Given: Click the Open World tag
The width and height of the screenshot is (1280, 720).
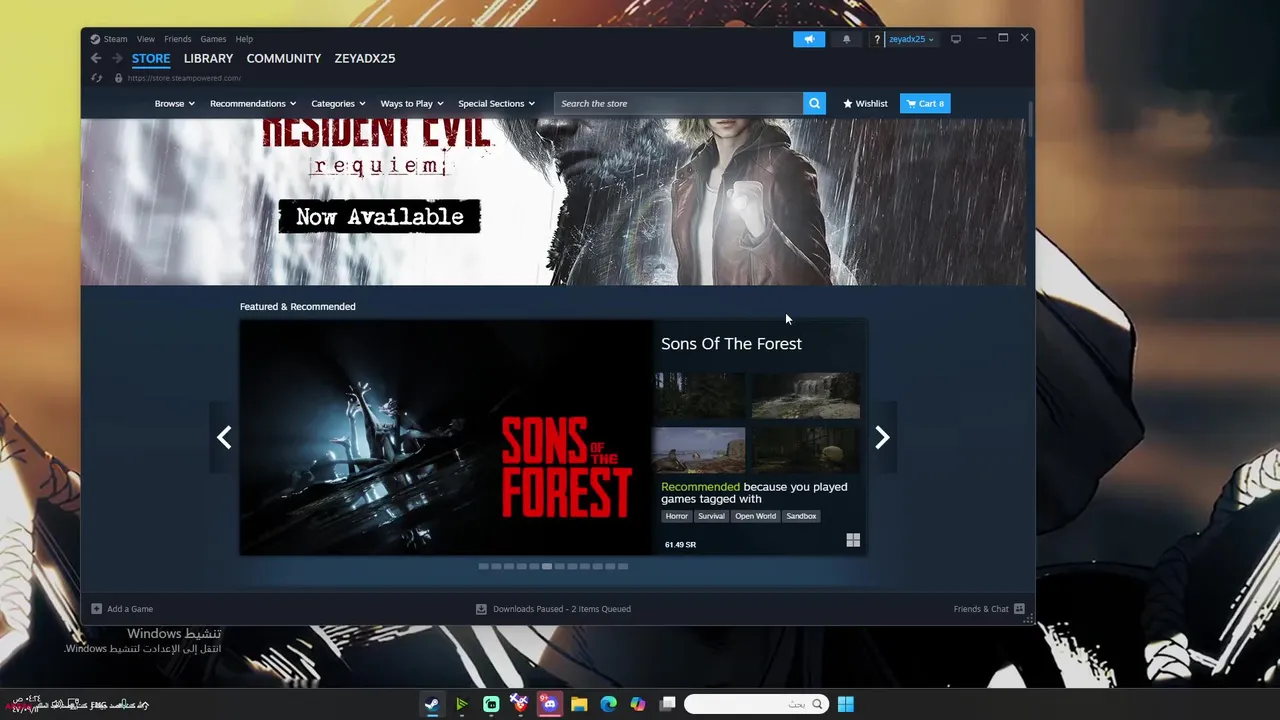Looking at the screenshot, I should (755, 516).
